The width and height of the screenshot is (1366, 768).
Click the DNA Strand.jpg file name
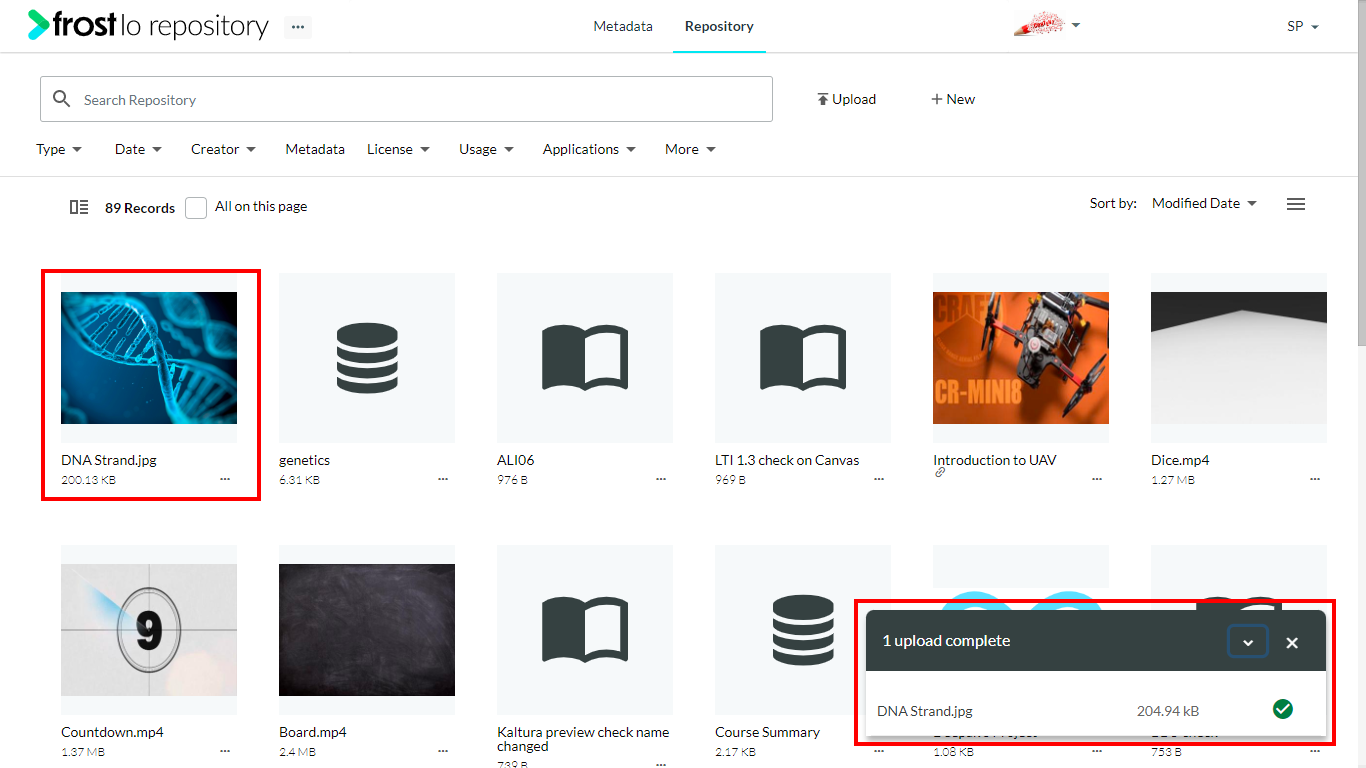[109, 460]
